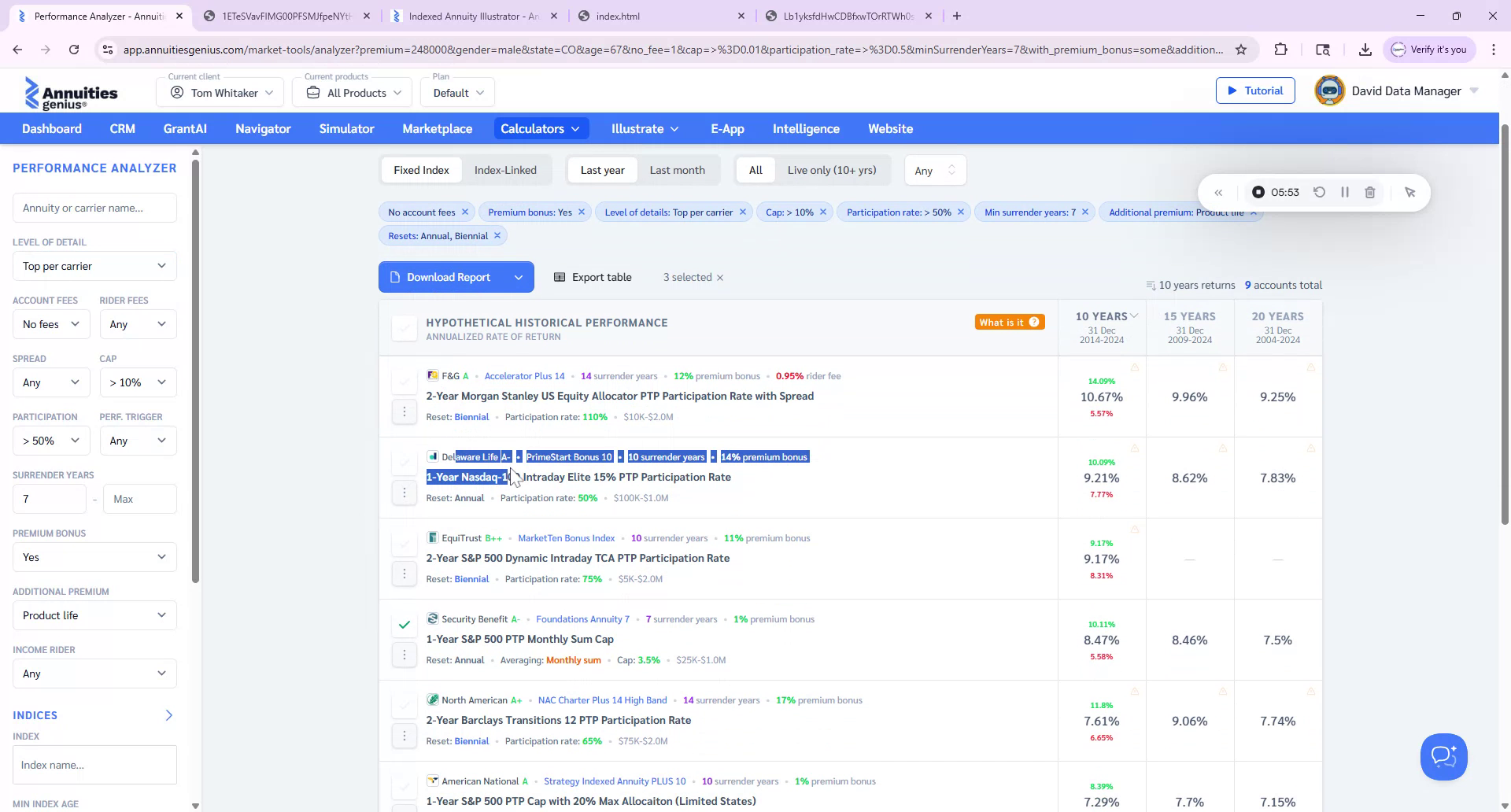Pause the screen recording
Image resolution: width=1511 pixels, height=812 pixels.
point(1345,192)
